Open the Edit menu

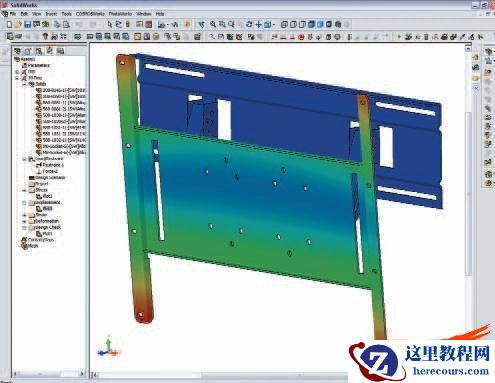(x=24, y=14)
